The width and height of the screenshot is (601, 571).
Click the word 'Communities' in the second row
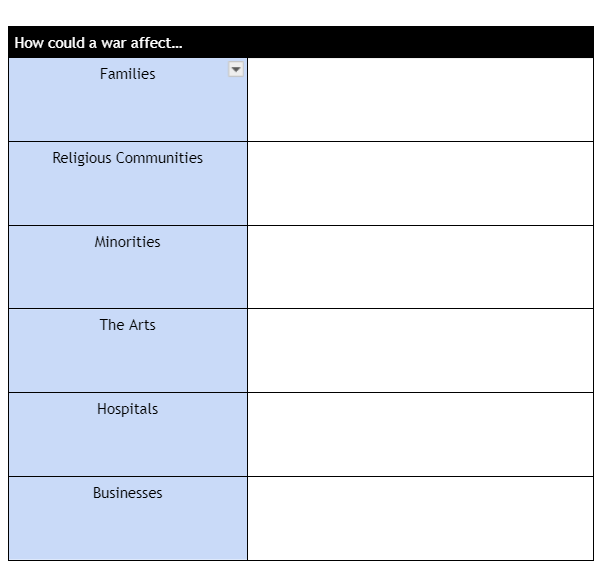click(159, 158)
